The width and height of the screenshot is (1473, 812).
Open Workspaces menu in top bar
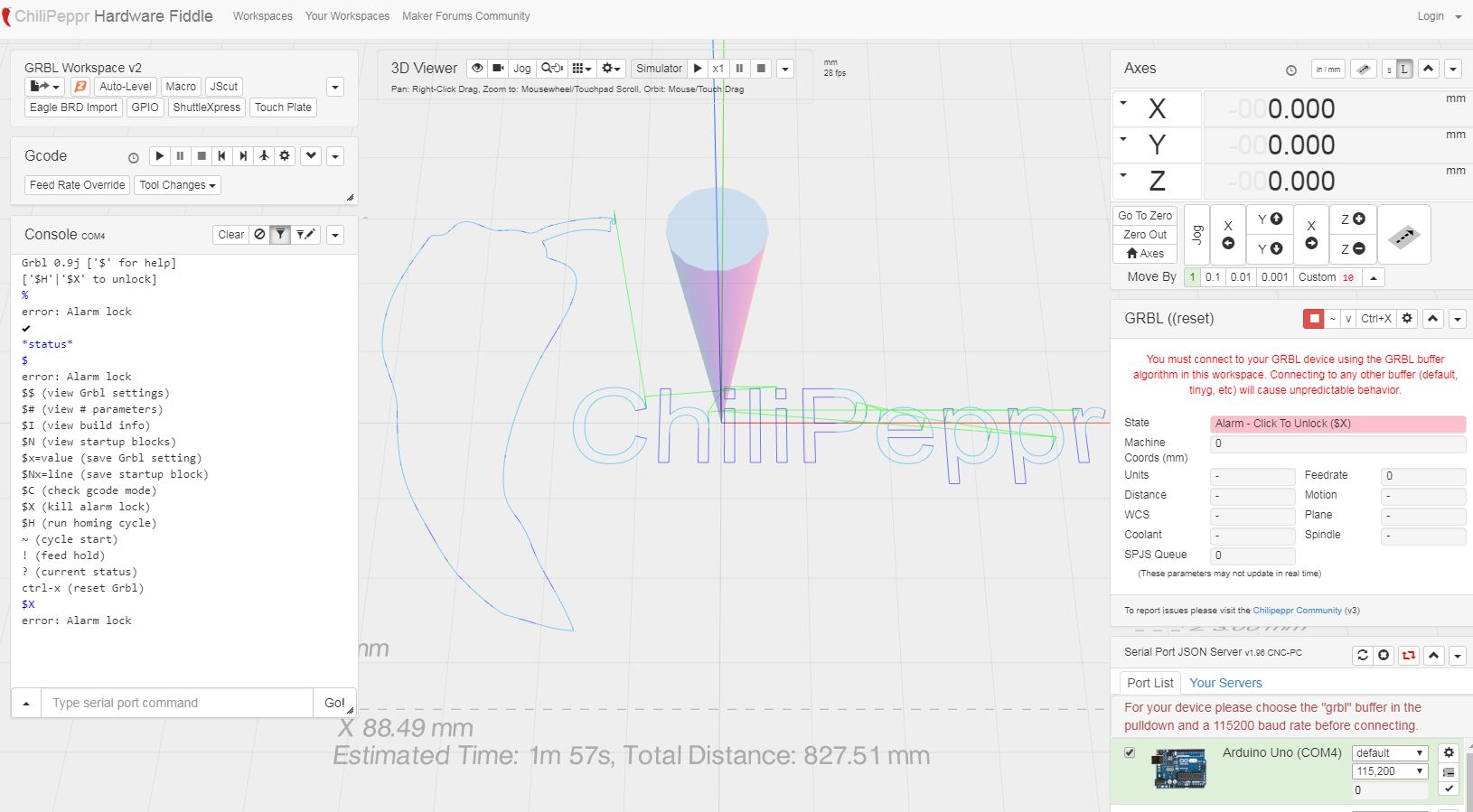point(263,16)
